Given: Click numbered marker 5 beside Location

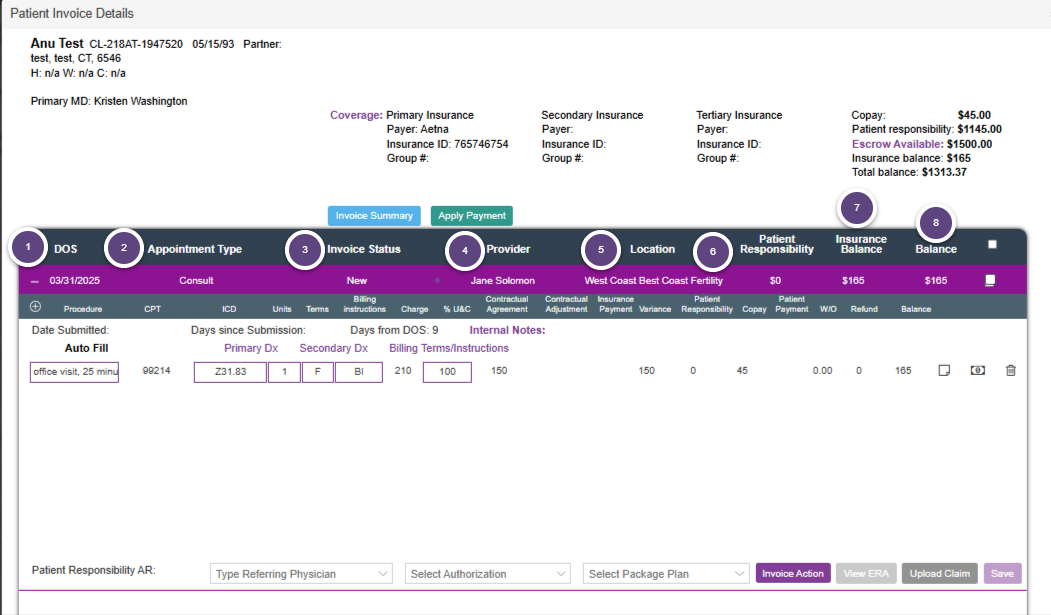Looking at the screenshot, I should point(601,249).
